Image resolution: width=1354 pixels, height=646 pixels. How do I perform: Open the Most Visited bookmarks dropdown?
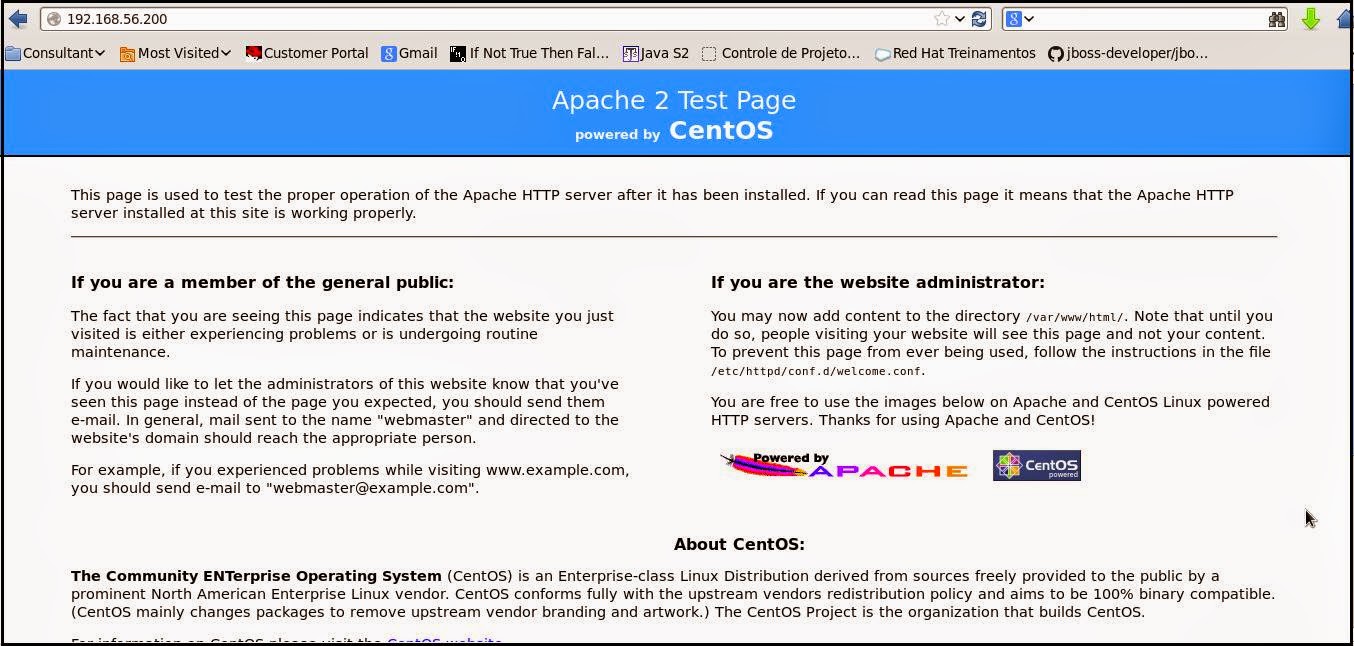pos(175,53)
